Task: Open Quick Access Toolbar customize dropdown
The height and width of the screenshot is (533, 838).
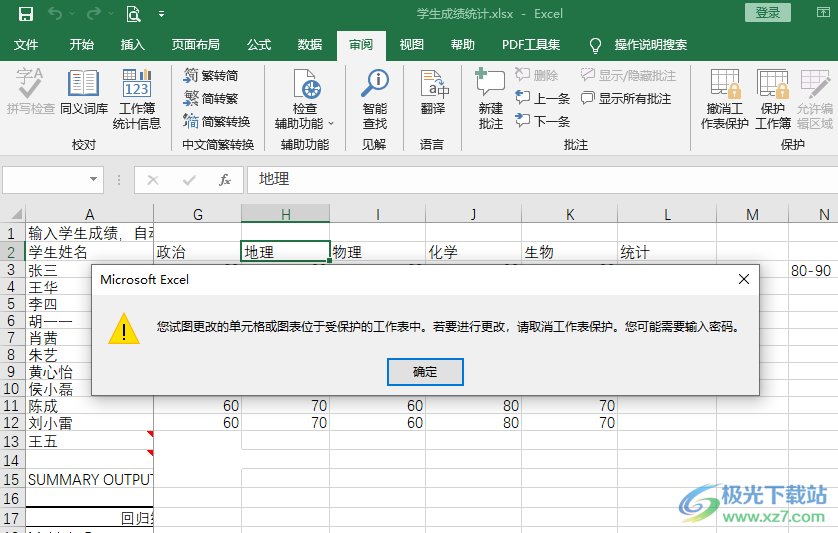Action: click(x=162, y=15)
